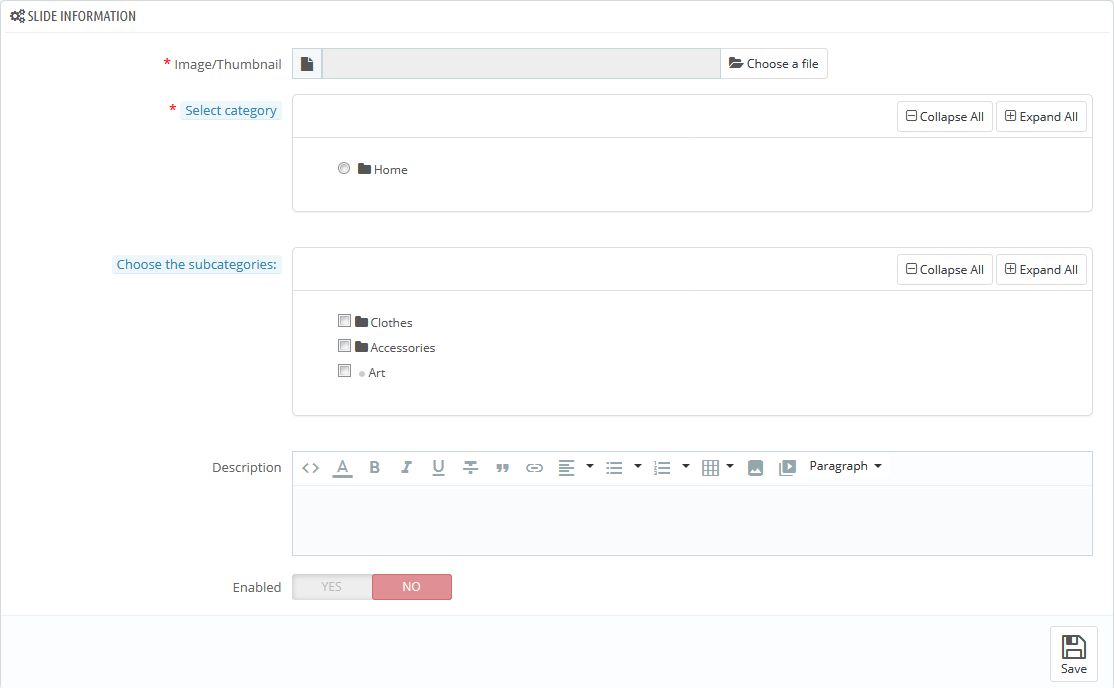Apply underline formatting in the editor

(x=438, y=468)
